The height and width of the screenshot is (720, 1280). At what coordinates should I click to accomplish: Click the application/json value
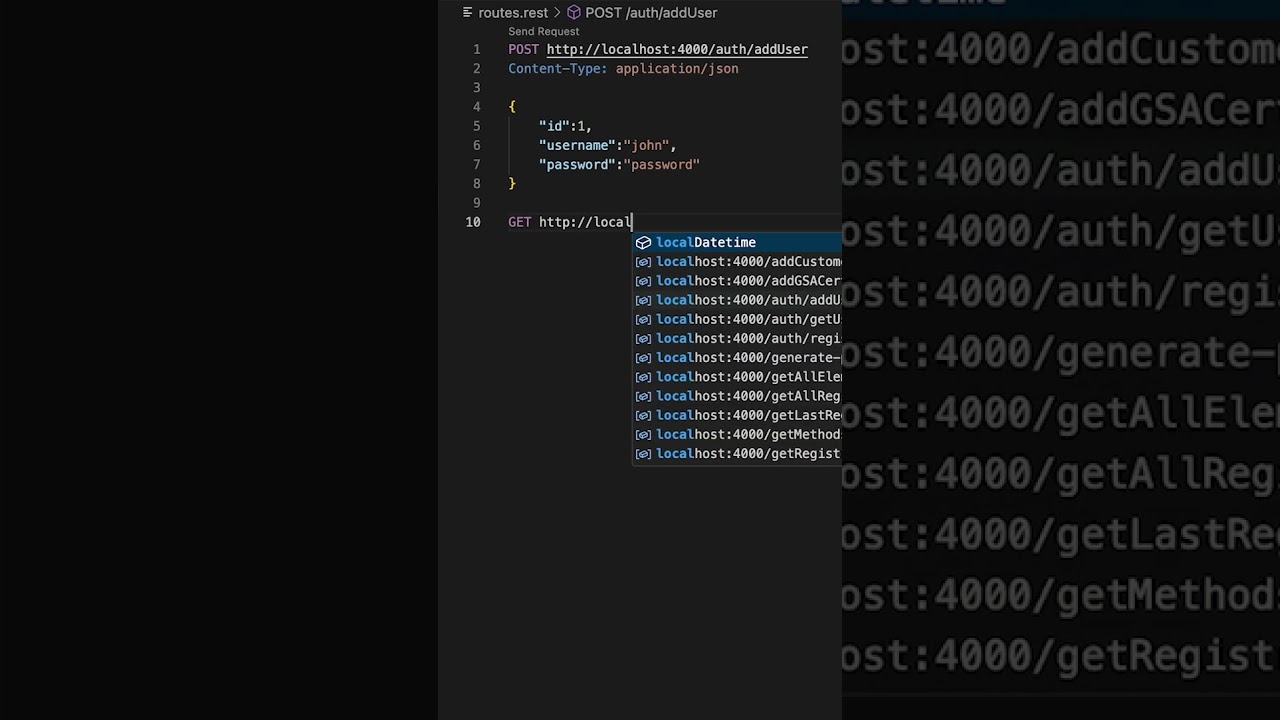(x=677, y=69)
